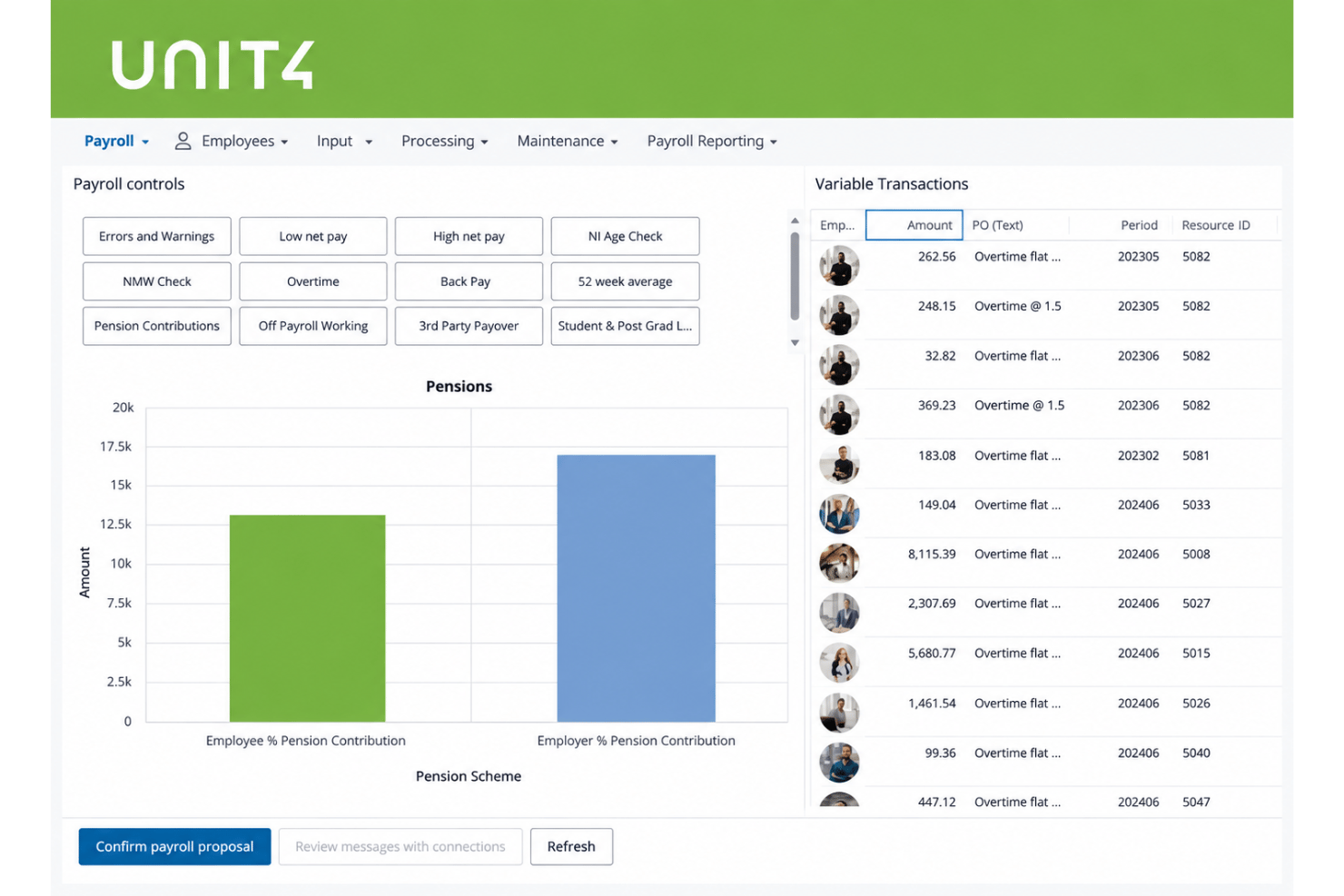Click the Off Payroll Working button

coord(313,326)
